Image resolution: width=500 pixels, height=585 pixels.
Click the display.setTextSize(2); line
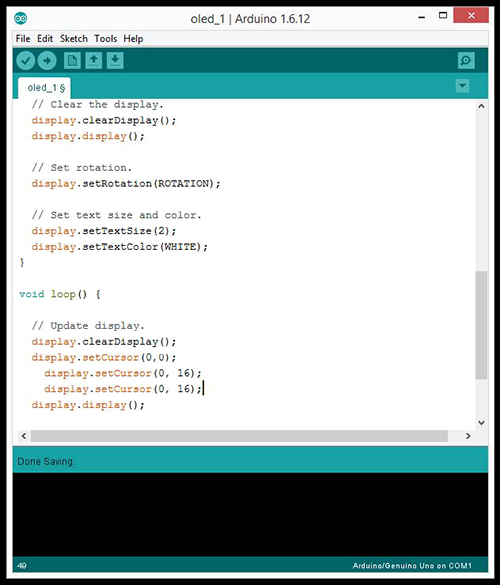tap(104, 231)
